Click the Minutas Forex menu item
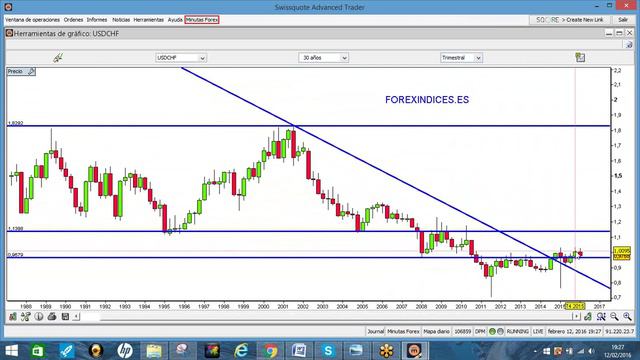 pyautogui.click(x=202, y=20)
